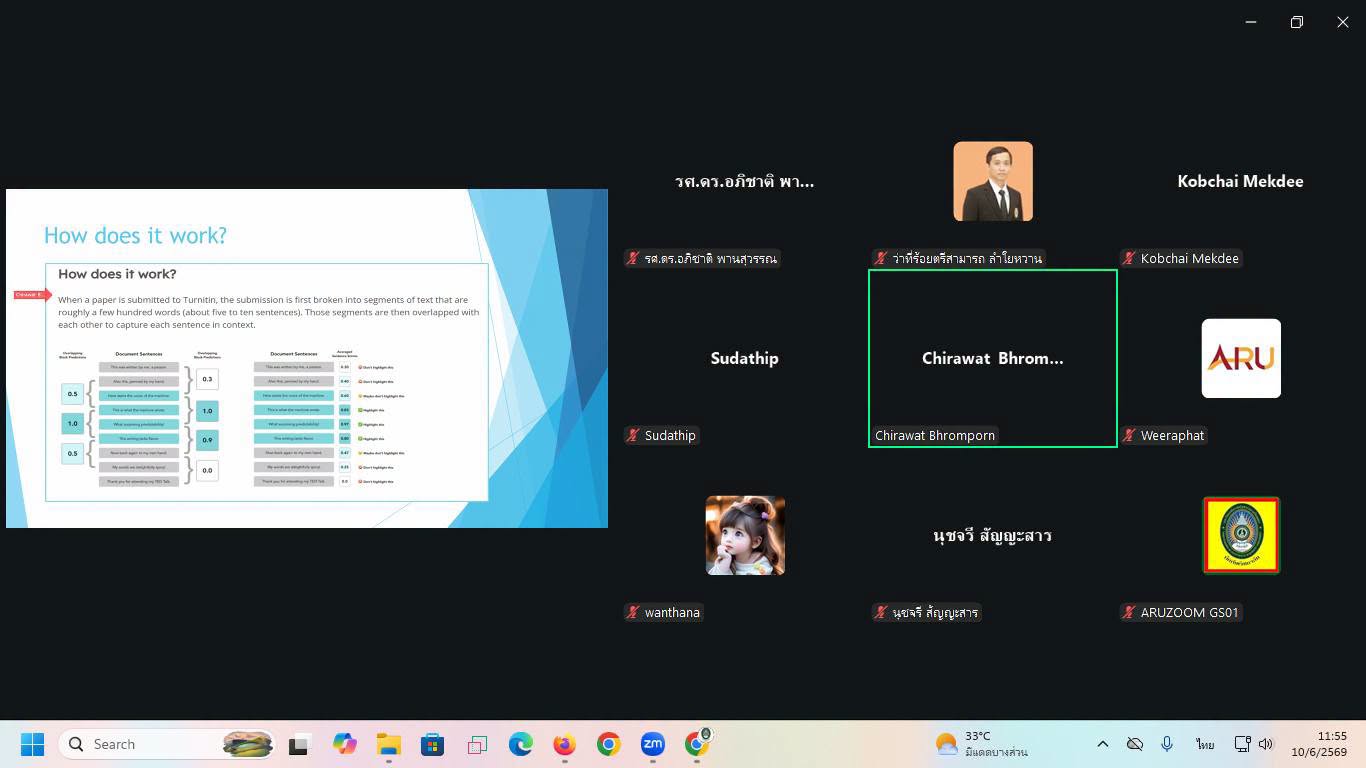The width and height of the screenshot is (1366, 768).
Task: Click the ARU logo tile for Weeraphat
Action: click(x=1241, y=358)
